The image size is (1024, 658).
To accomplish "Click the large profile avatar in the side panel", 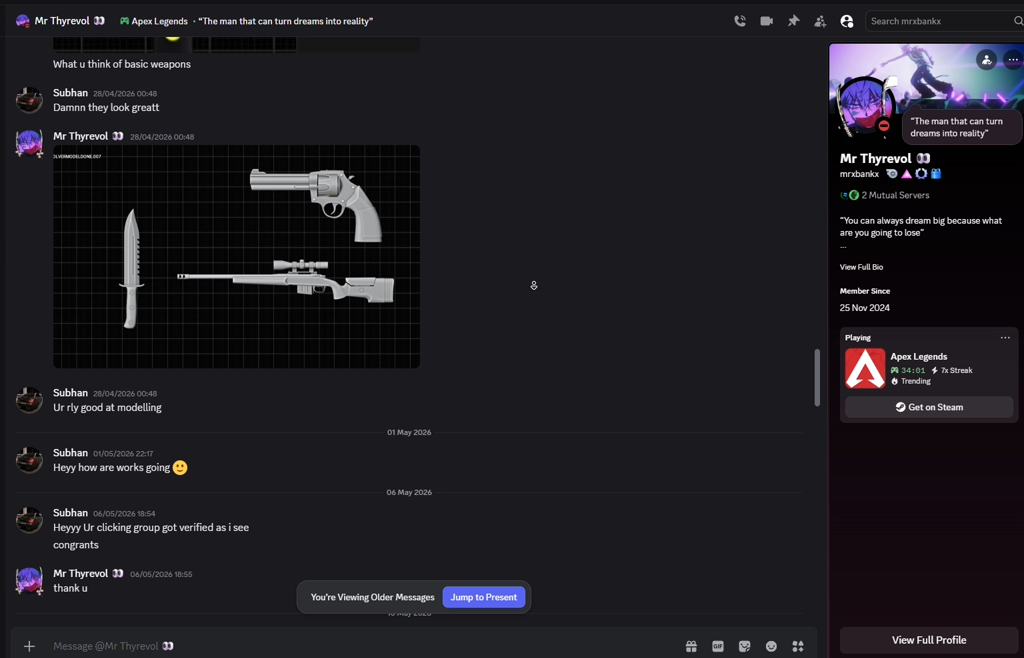I will tap(865, 105).
